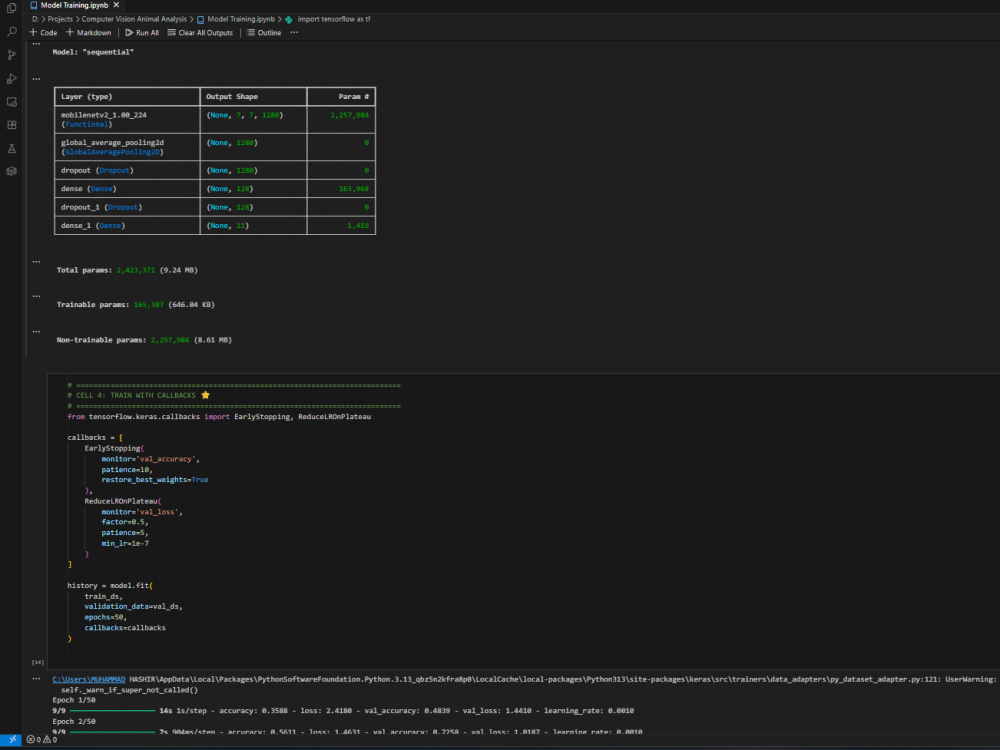The image size is (1000, 750).
Task: Click the Epoch 1/50 training progress bar
Action: click(x=112, y=710)
